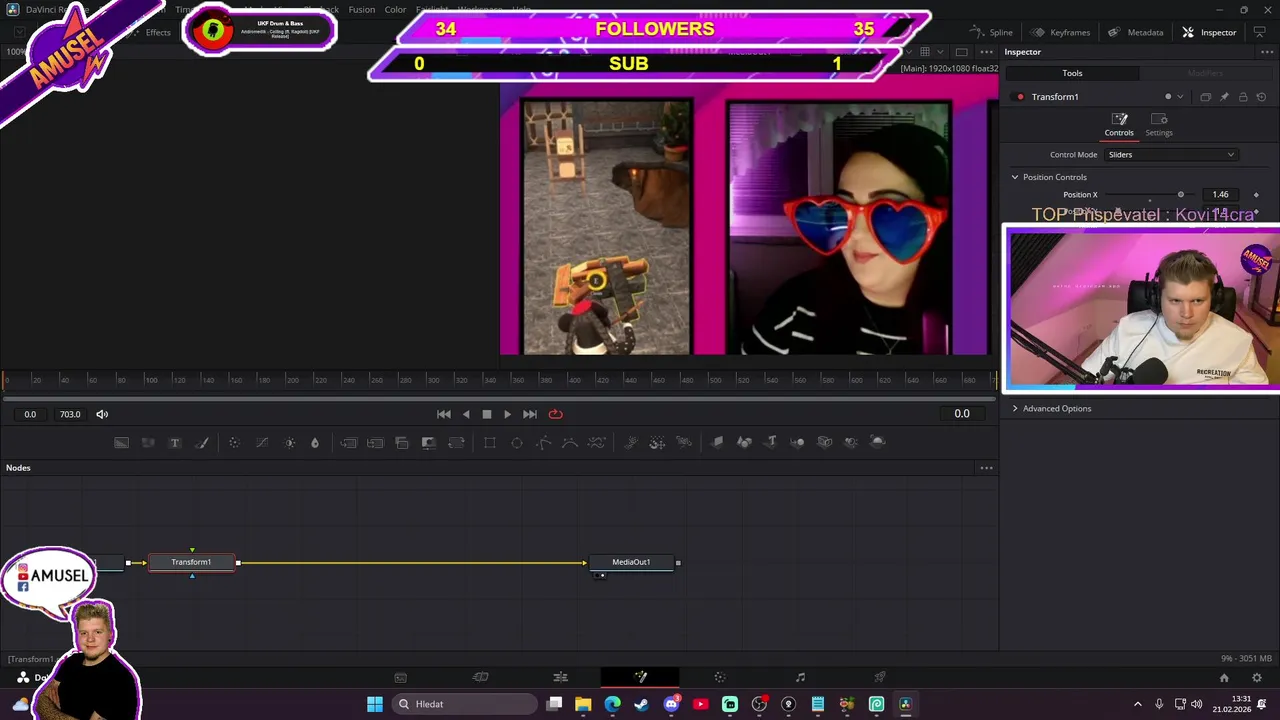This screenshot has width=1280, height=720.
Task: Toggle the Inspector panel button
Action: pyautogui.click(x=1209, y=32)
